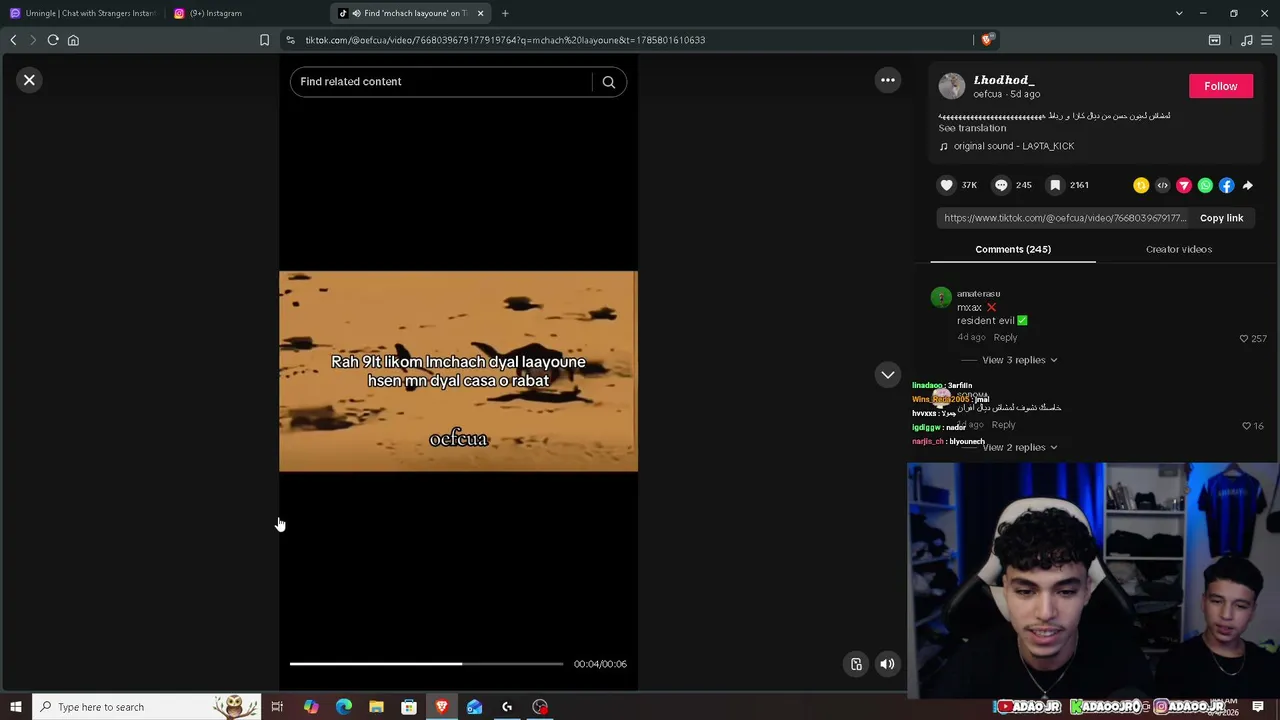
Task: Open Microsoft Store from the taskbar
Action: click(409, 707)
